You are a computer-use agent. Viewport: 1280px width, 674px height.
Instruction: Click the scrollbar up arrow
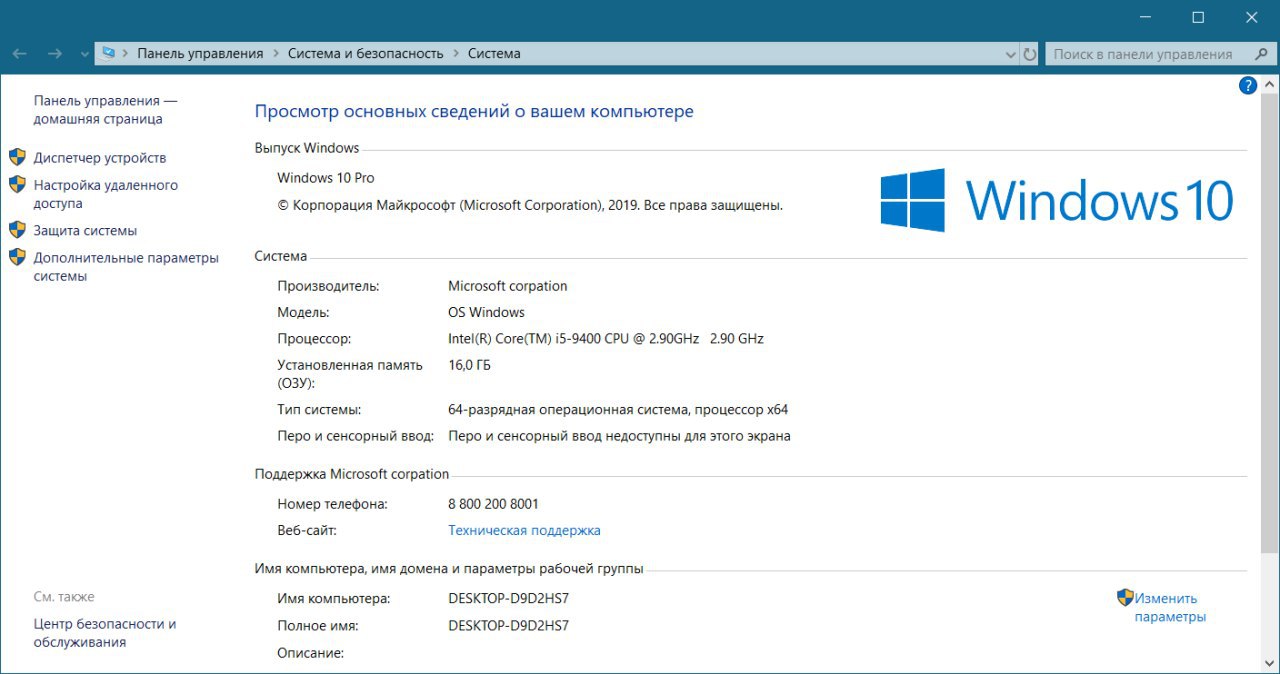(x=1270, y=86)
